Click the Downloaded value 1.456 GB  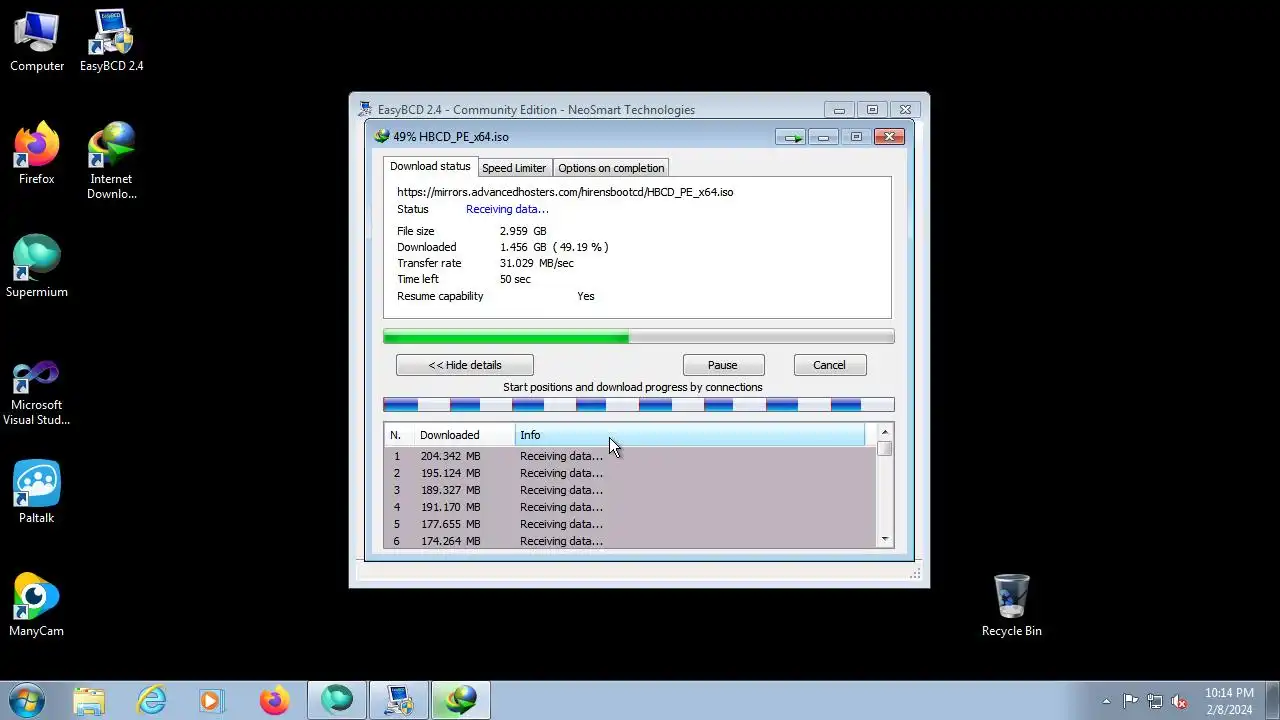523,247
